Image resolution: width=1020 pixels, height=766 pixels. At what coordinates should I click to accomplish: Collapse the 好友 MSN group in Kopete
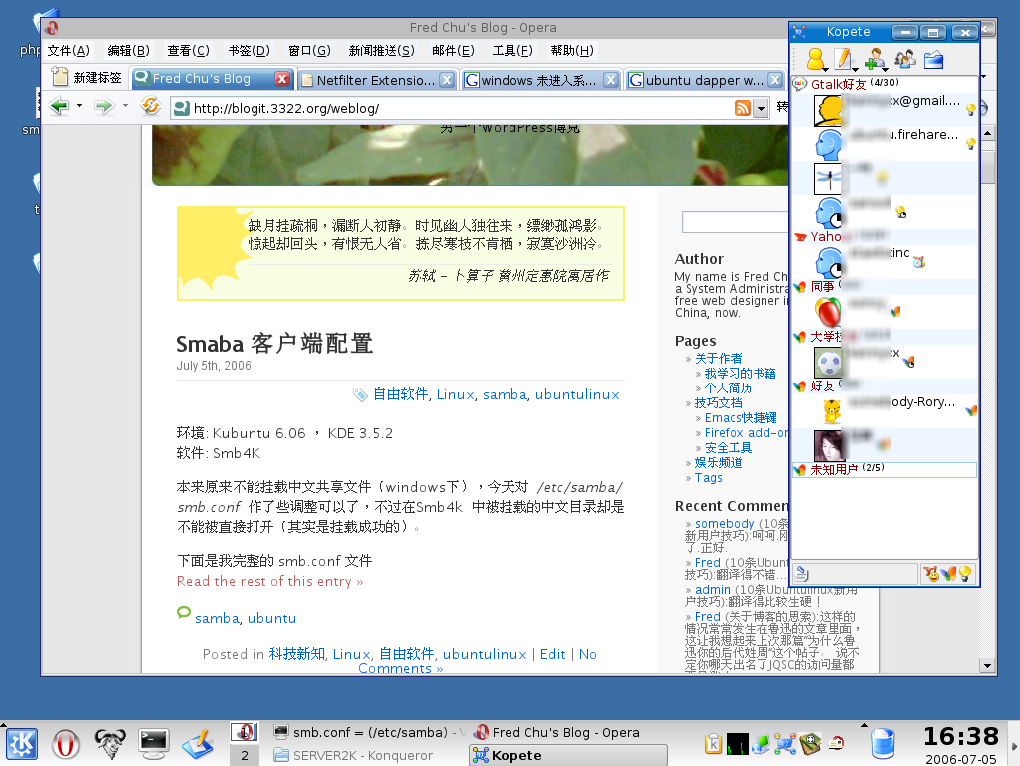pos(799,386)
